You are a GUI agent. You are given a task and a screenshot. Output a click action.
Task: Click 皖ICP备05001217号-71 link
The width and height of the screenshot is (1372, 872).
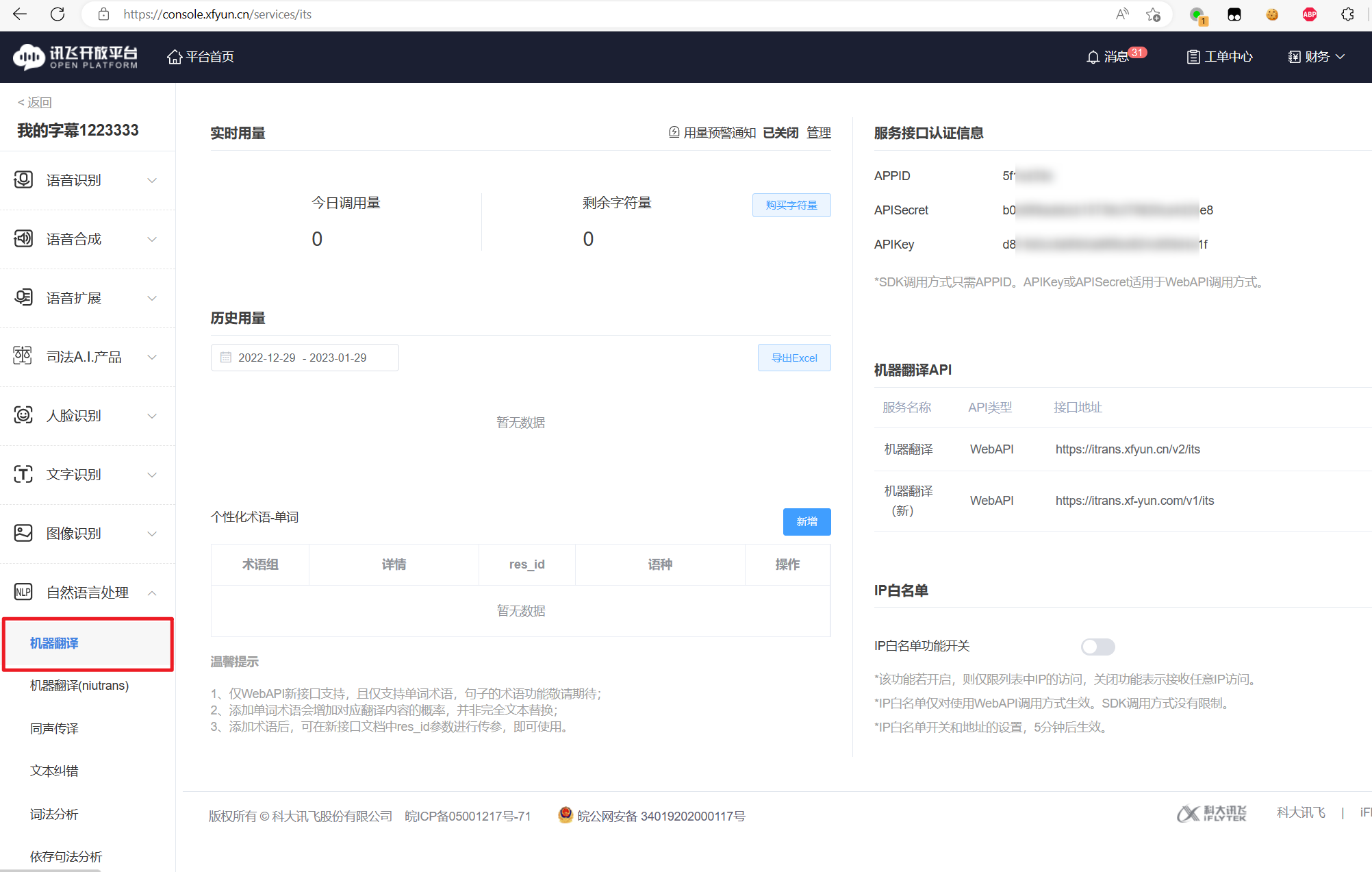468,817
